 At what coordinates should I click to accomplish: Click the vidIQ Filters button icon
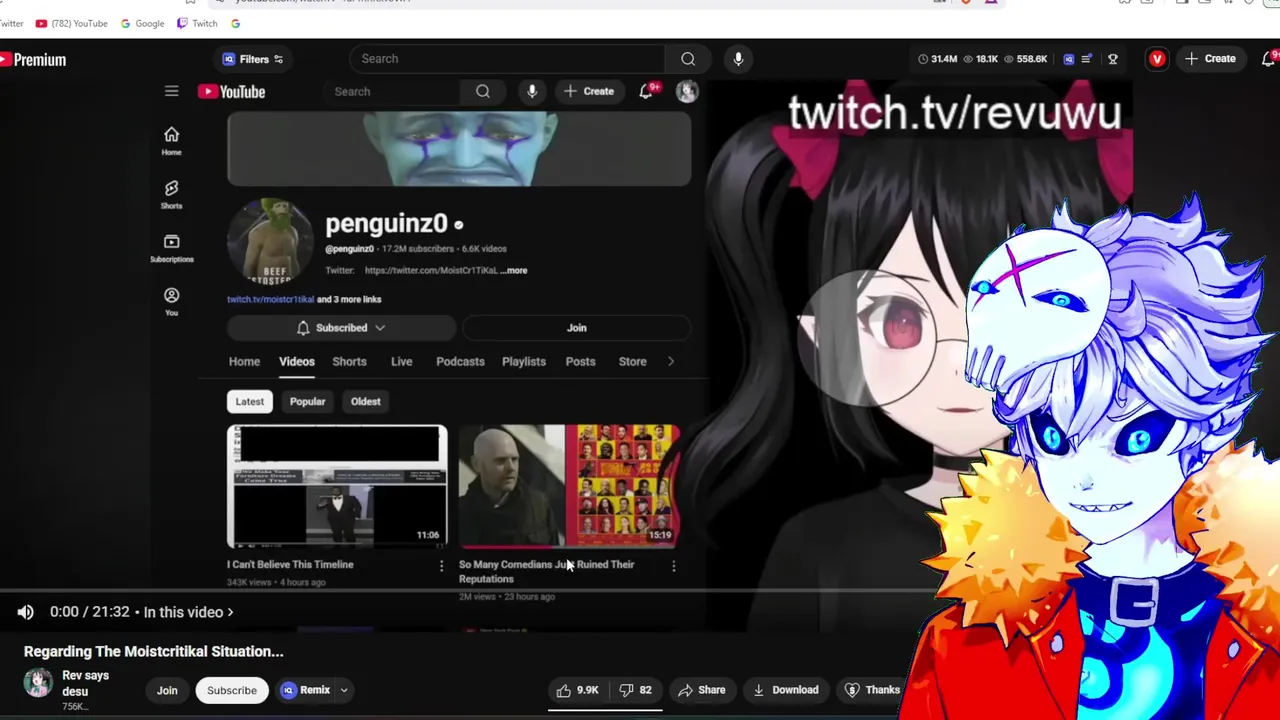pos(229,59)
